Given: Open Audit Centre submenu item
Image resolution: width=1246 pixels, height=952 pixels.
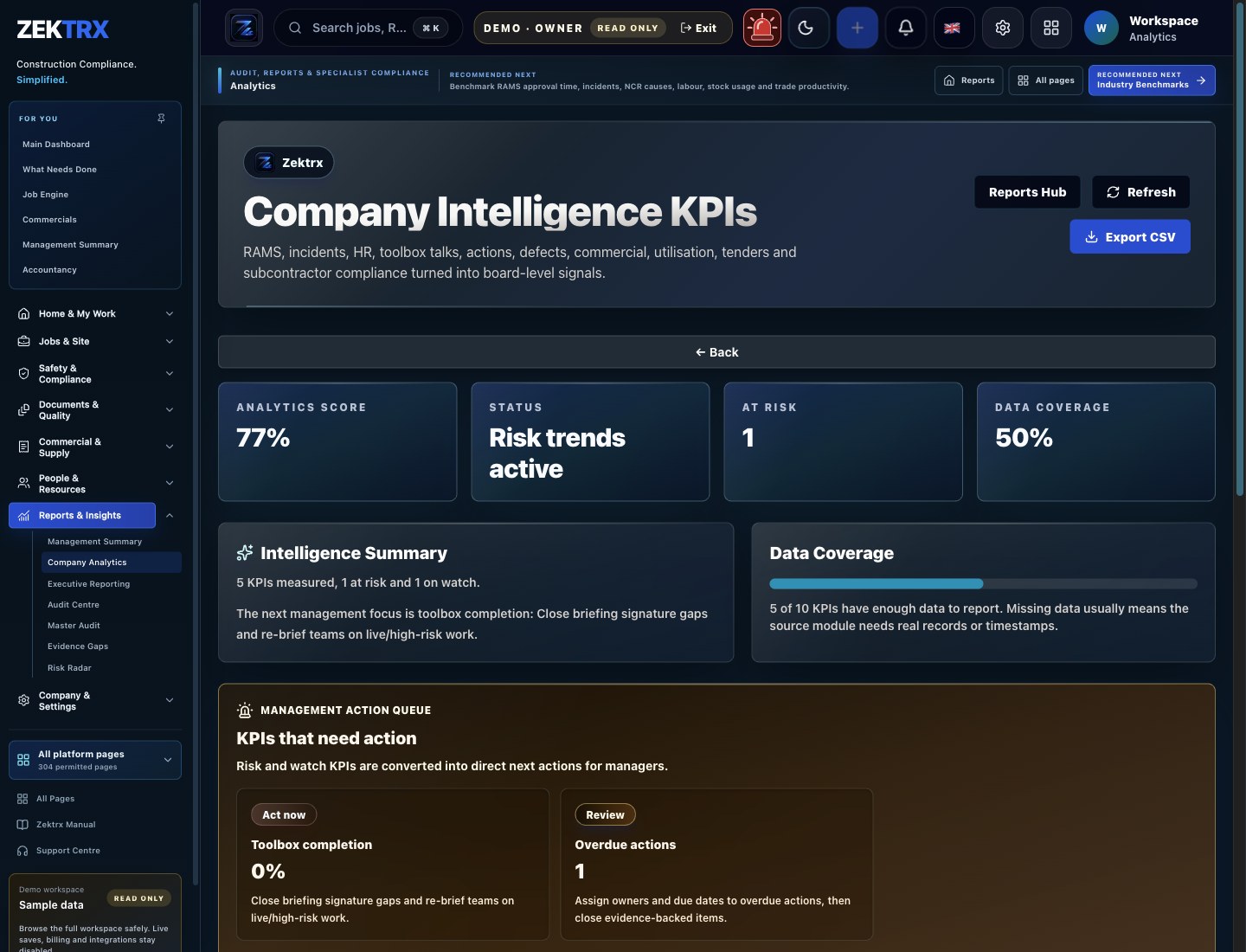Looking at the screenshot, I should click(x=74, y=605).
